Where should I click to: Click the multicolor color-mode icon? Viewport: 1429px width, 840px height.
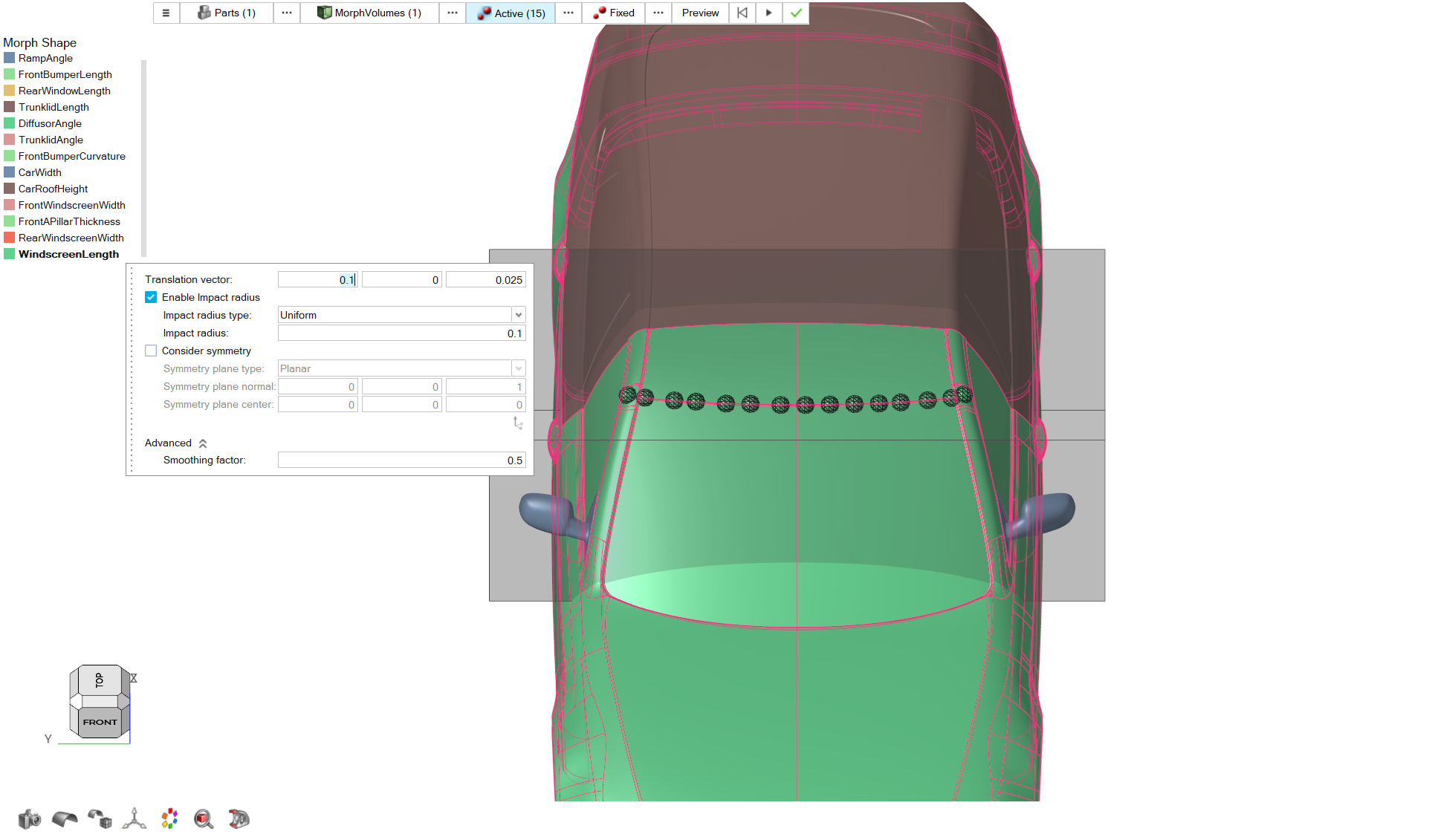pyautogui.click(x=169, y=818)
